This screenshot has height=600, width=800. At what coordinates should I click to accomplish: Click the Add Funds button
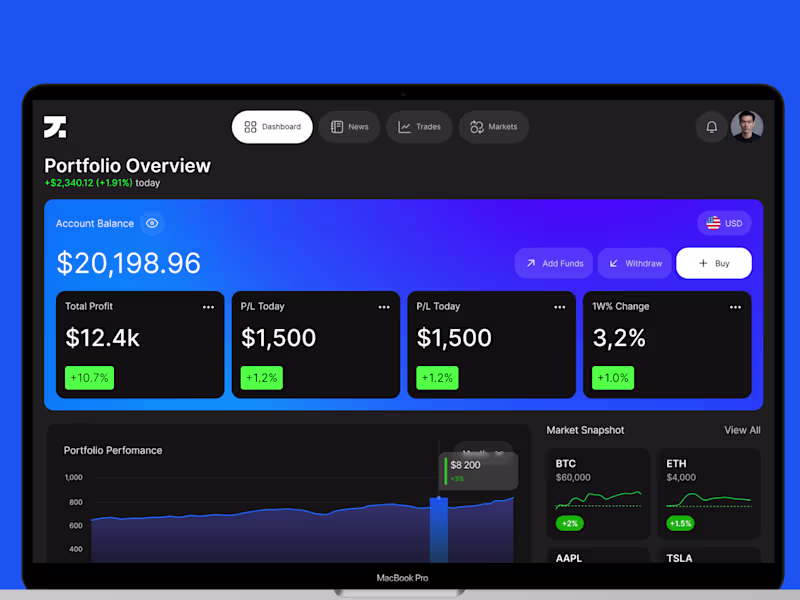[554, 263]
